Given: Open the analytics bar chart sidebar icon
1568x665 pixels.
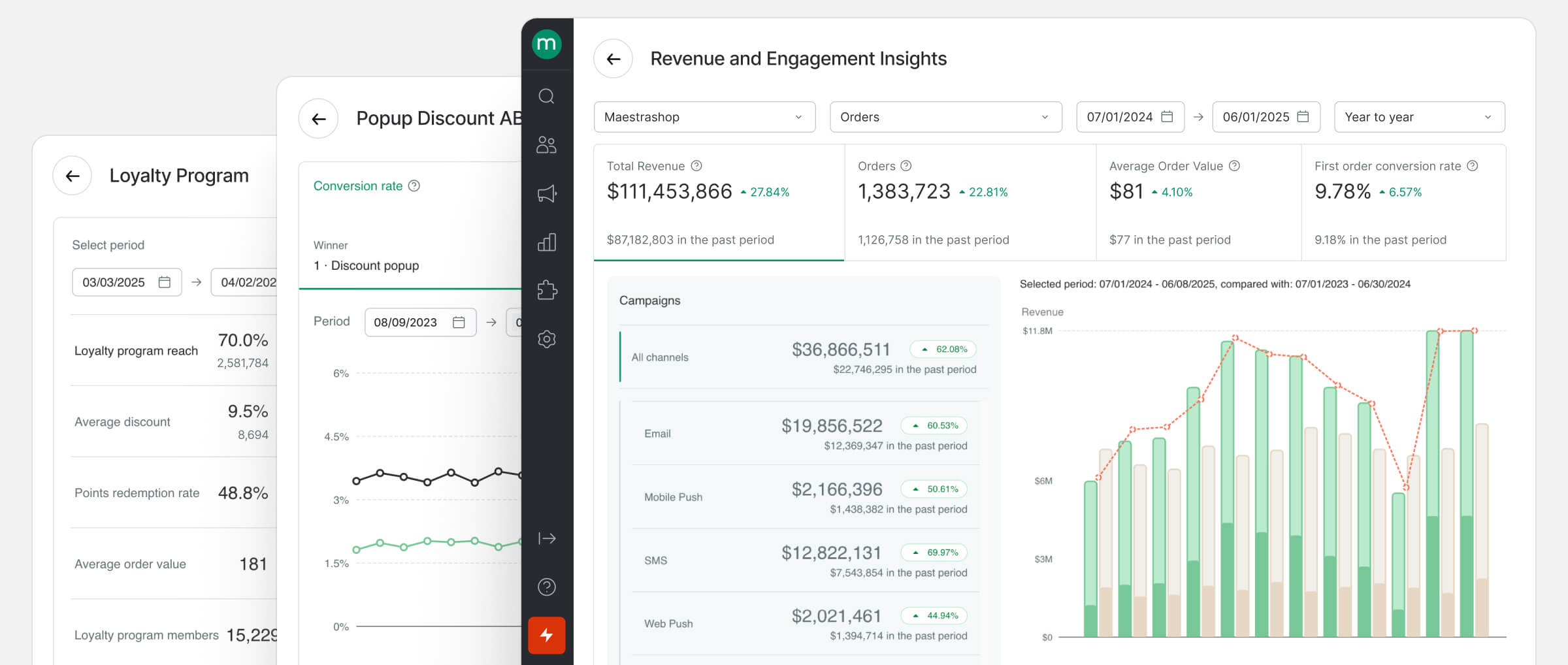Looking at the screenshot, I should pos(546,242).
